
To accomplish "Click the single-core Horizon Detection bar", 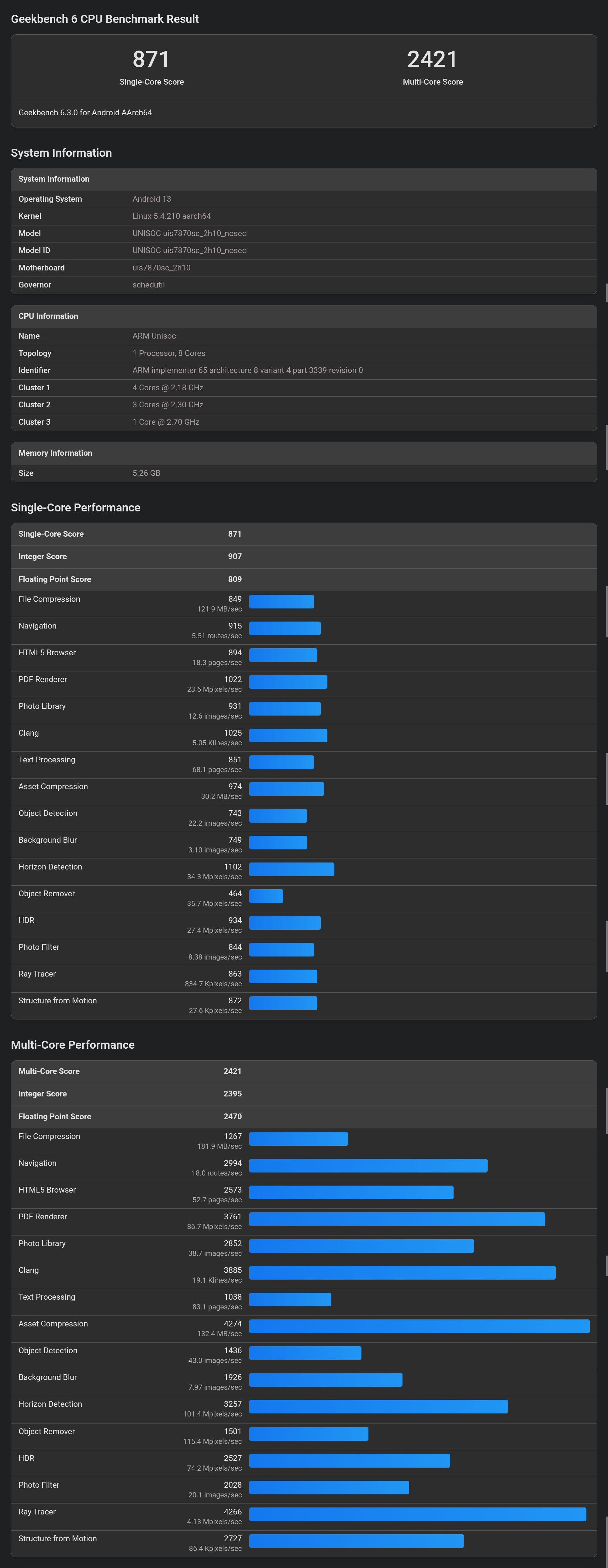I will (292, 869).
